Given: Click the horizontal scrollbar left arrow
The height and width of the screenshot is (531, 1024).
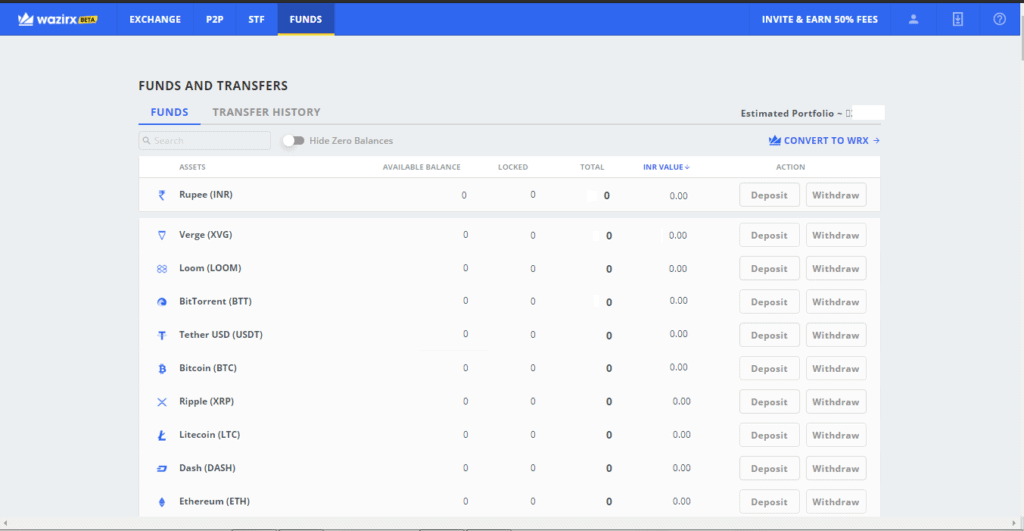Looking at the screenshot, I should pyautogui.click(x=5, y=523).
